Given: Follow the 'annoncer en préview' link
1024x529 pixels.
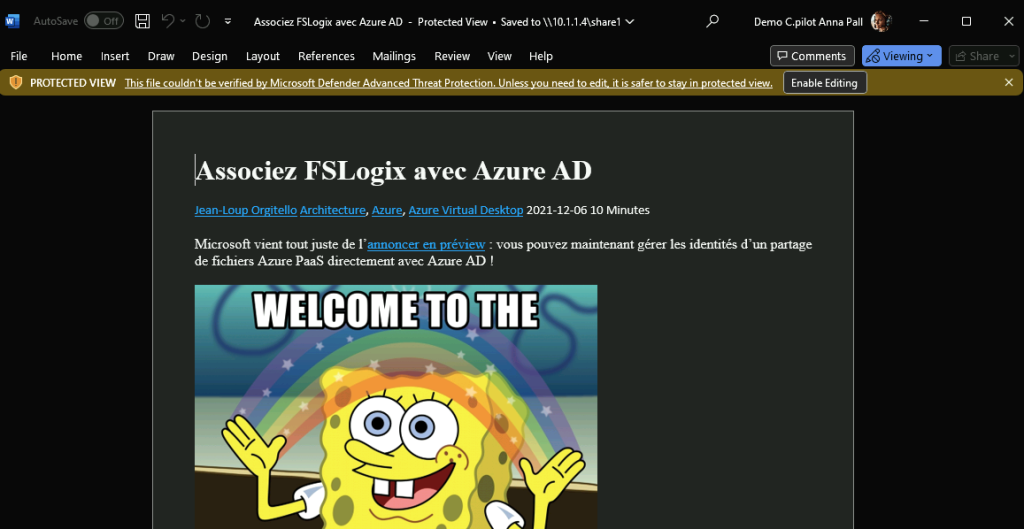Looking at the screenshot, I should click(426, 245).
